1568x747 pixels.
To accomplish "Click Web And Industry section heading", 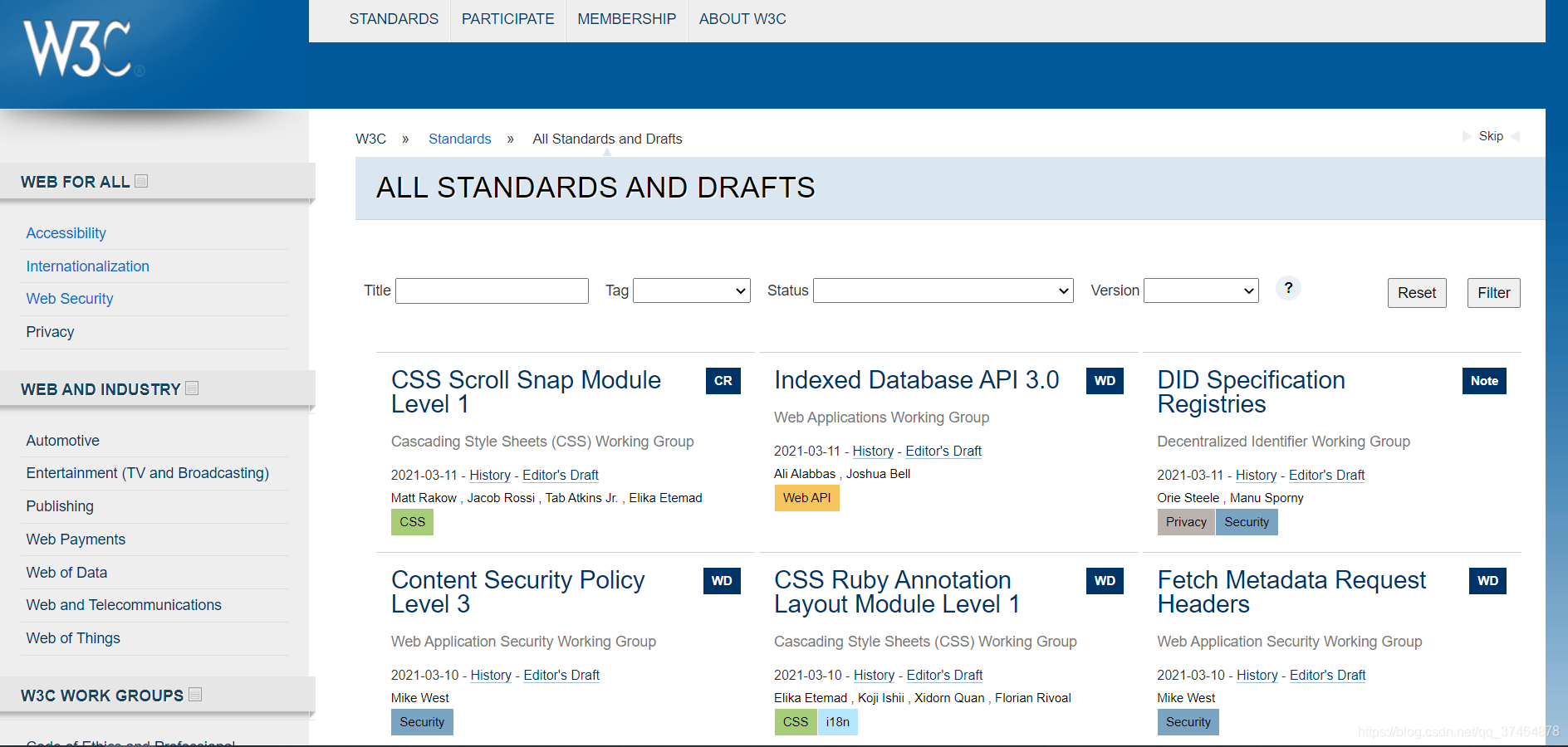I will (100, 389).
